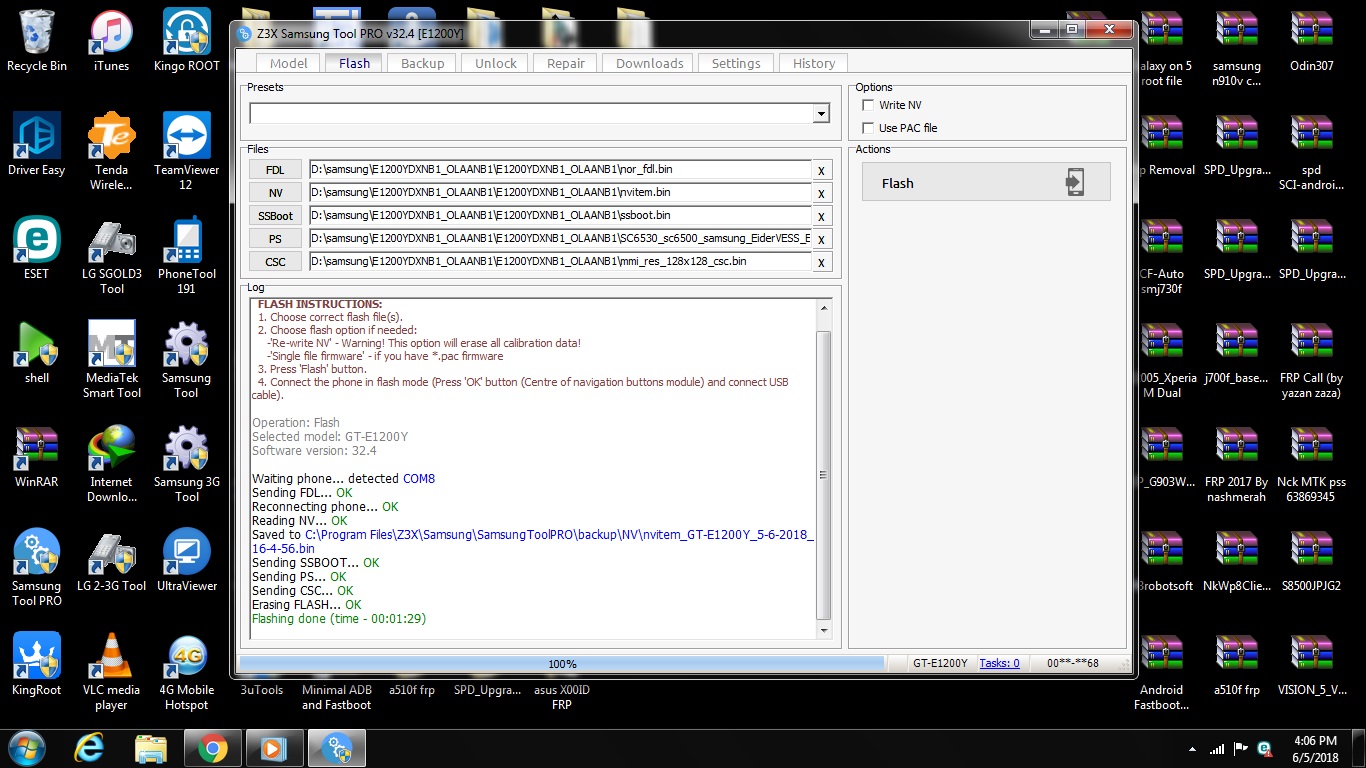Clear the NV file path
Image resolution: width=1366 pixels, height=768 pixels.
point(821,194)
